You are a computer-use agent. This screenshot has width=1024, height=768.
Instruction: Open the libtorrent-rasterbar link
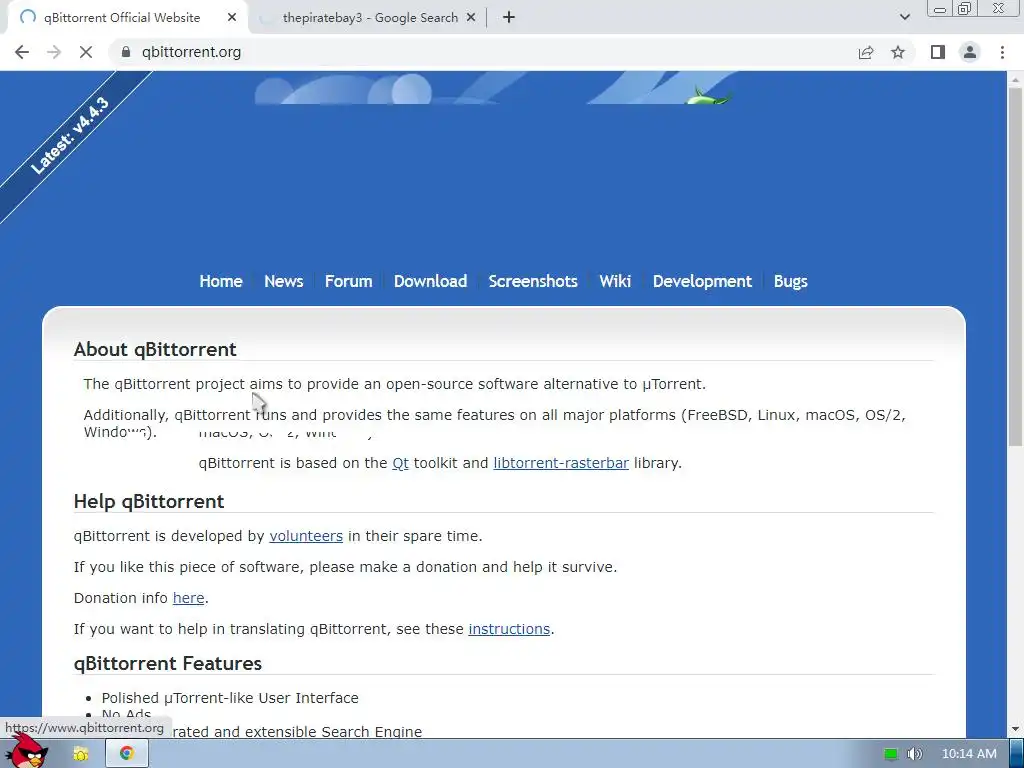[x=561, y=463]
